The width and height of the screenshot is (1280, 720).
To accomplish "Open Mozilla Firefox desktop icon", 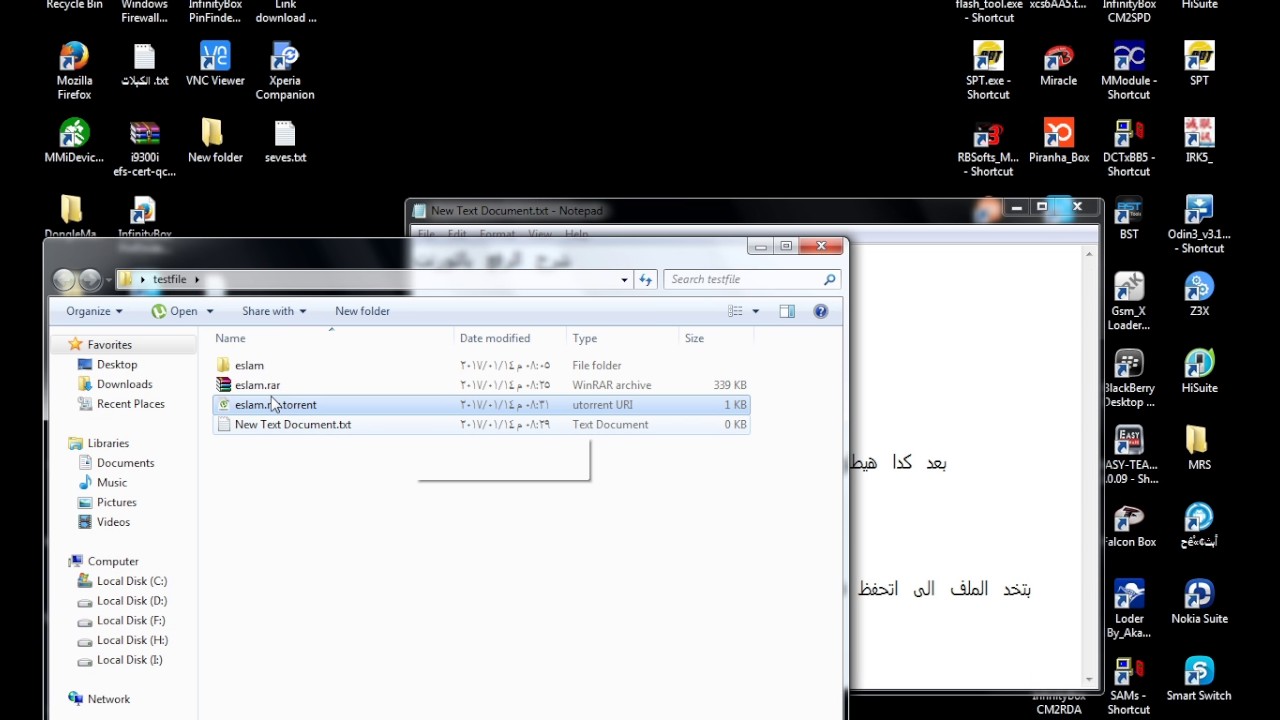I will [74, 71].
